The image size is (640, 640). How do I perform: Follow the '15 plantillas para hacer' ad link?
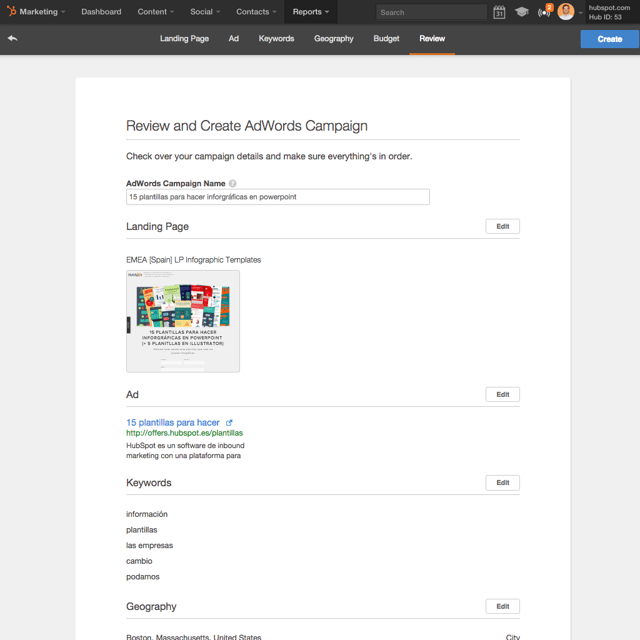[173, 423]
